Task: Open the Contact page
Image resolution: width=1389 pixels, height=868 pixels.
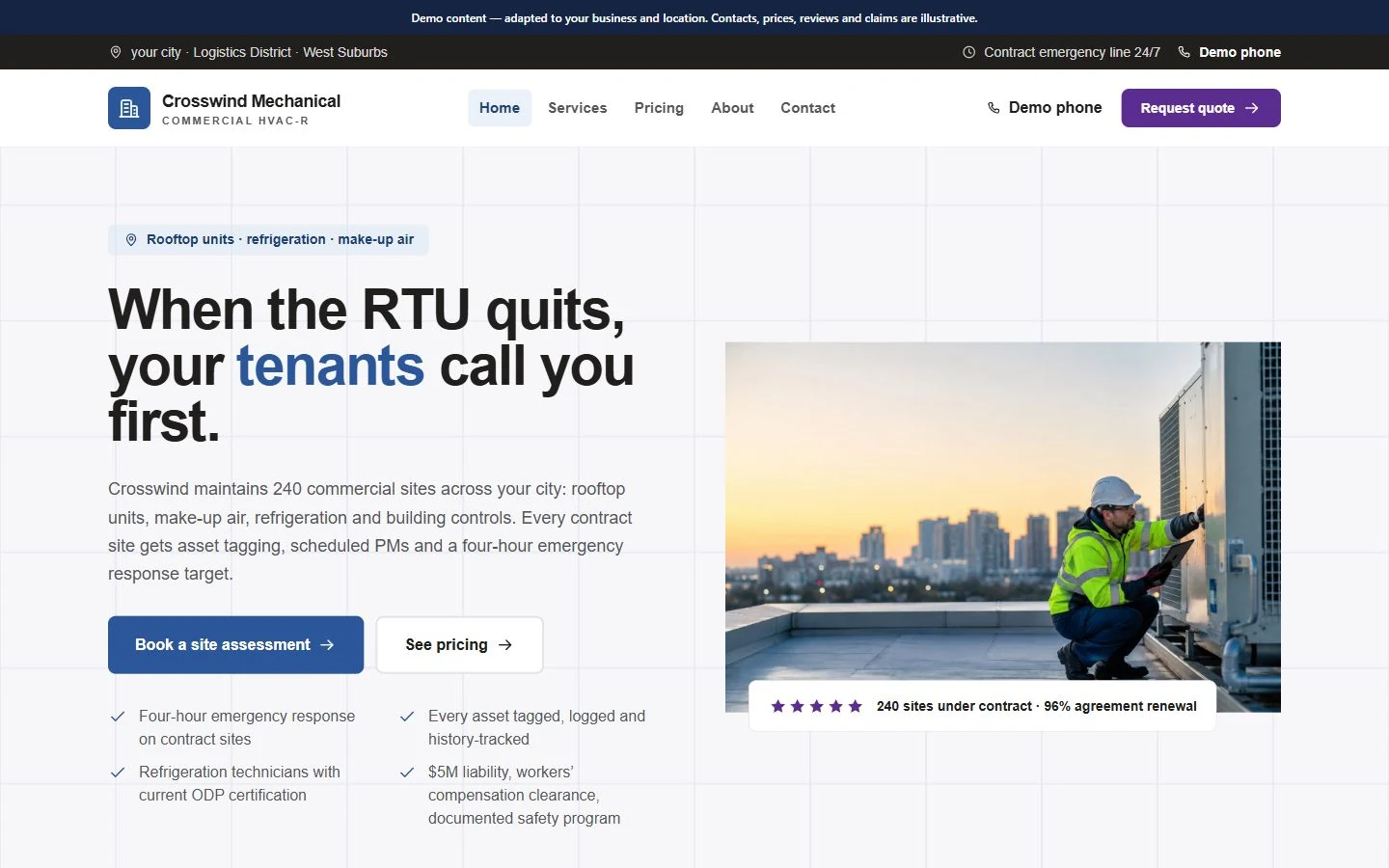Action: click(808, 108)
